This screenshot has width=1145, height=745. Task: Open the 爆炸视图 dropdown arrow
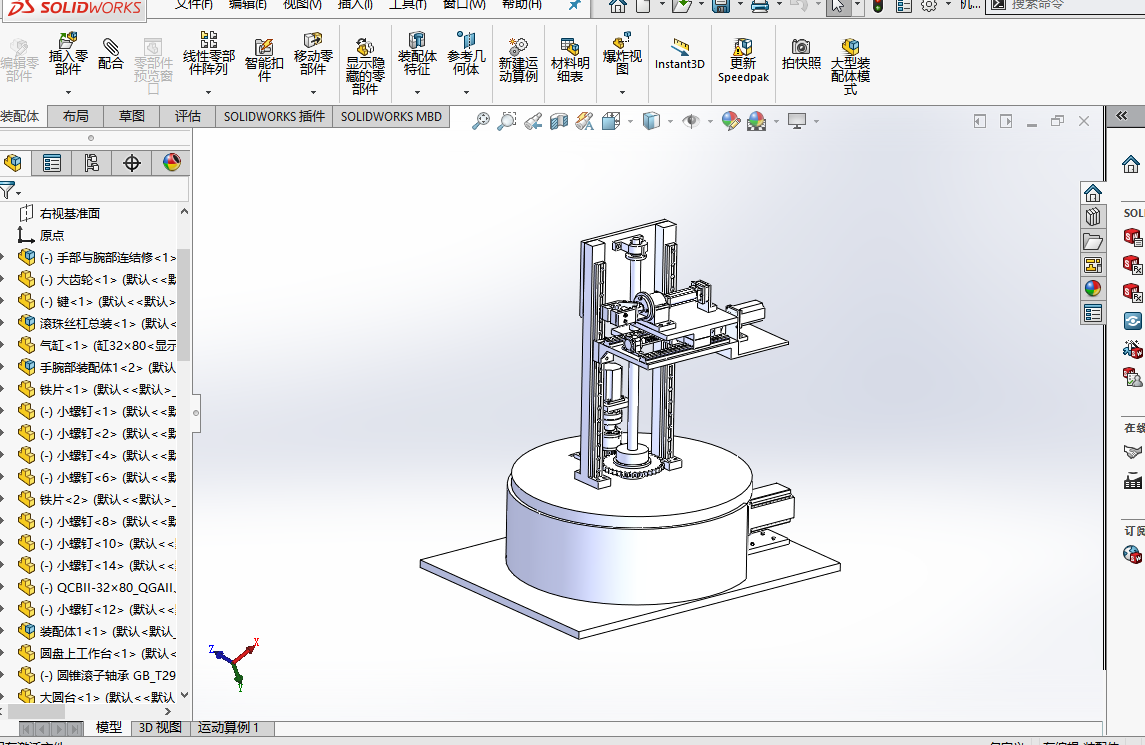(x=622, y=93)
